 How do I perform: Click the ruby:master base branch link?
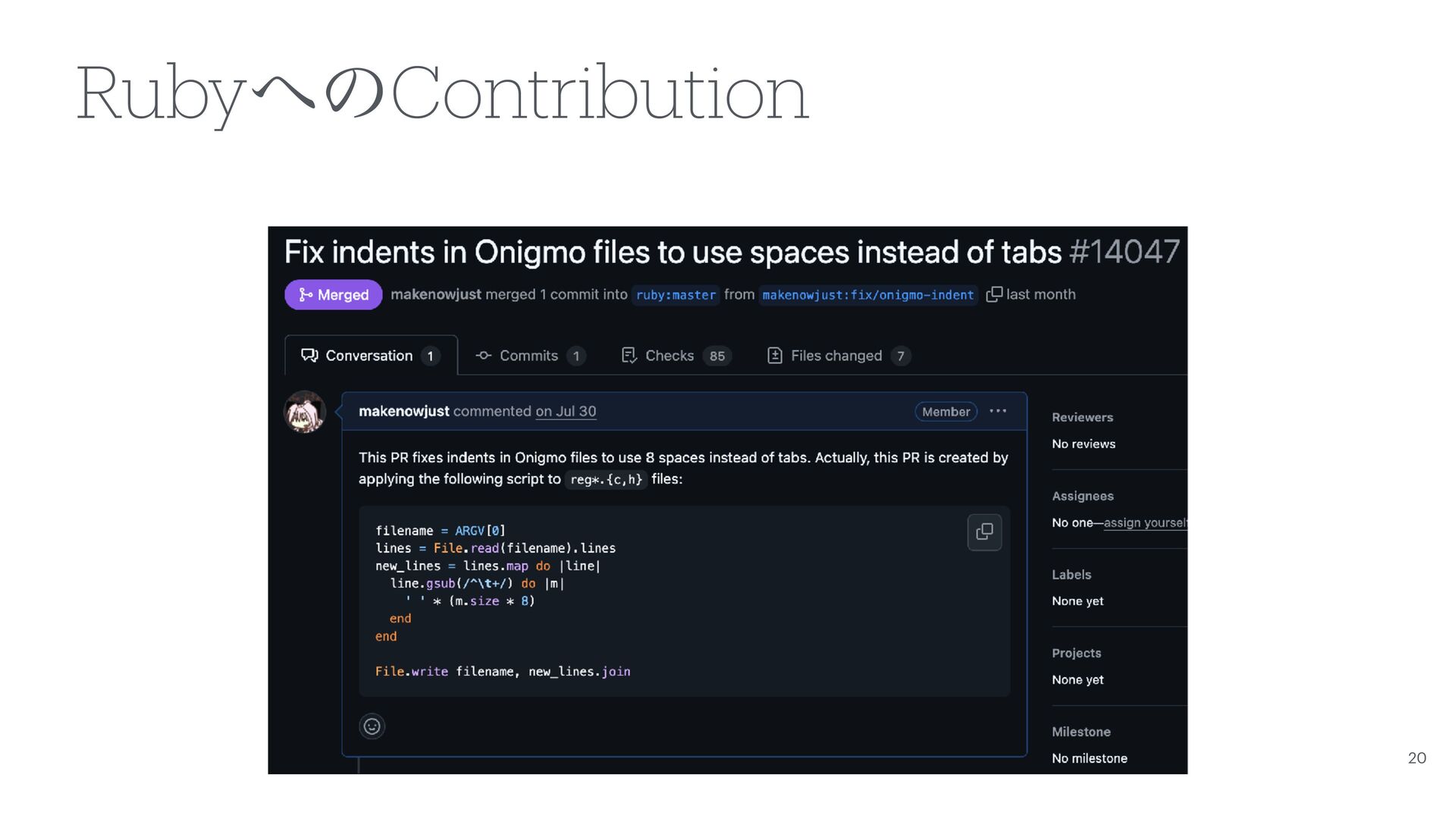pyautogui.click(x=676, y=295)
